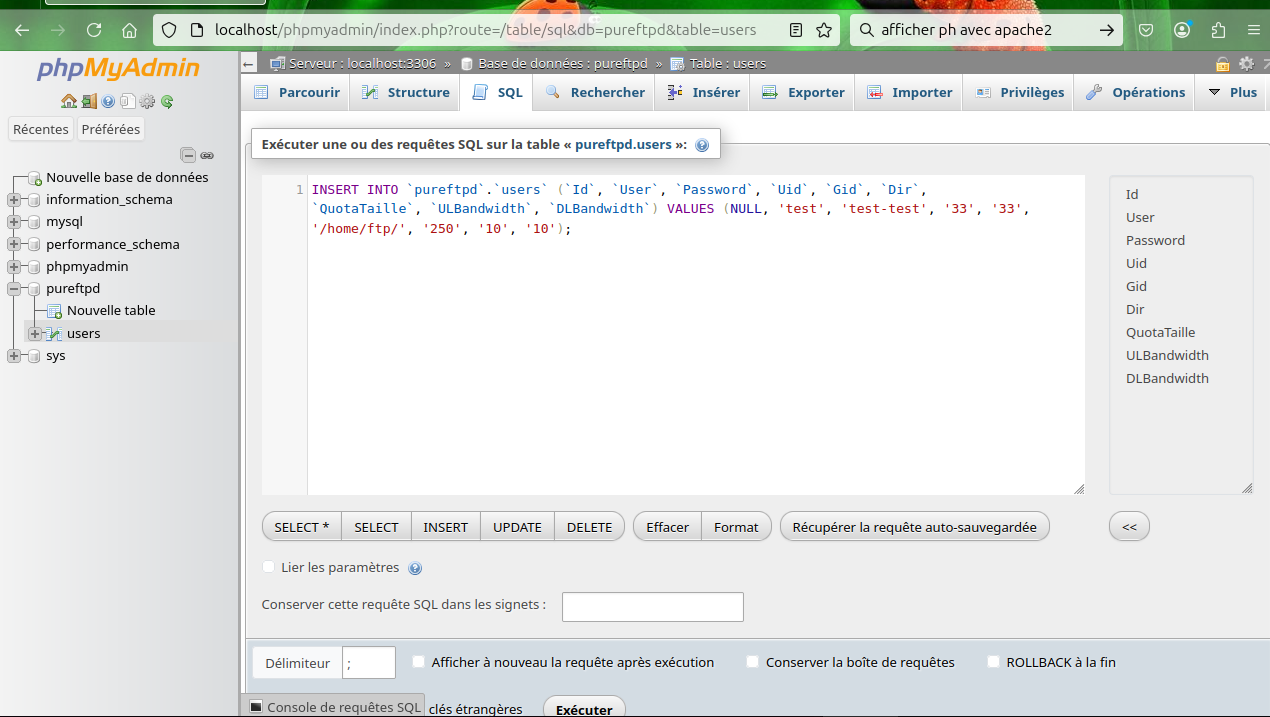Viewport: 1270px width, 717px height.
Task: Check Conserver la boîte de requêtes
Action: coord(753,662)
